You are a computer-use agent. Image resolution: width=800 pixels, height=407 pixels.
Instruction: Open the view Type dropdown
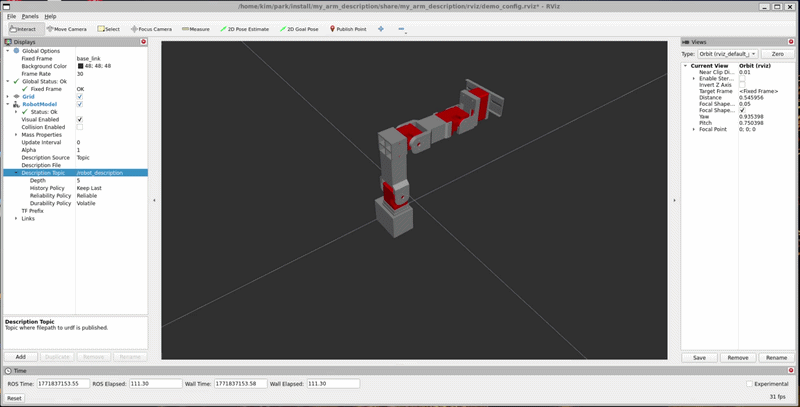pos(728,54)
